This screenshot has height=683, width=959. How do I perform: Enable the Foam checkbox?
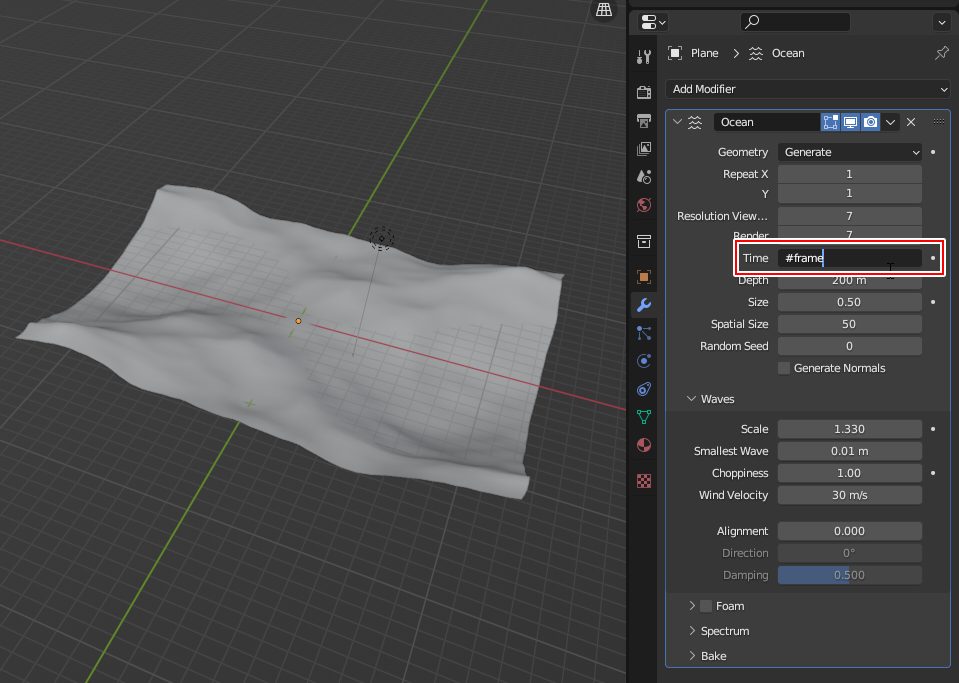coord(706,606)
